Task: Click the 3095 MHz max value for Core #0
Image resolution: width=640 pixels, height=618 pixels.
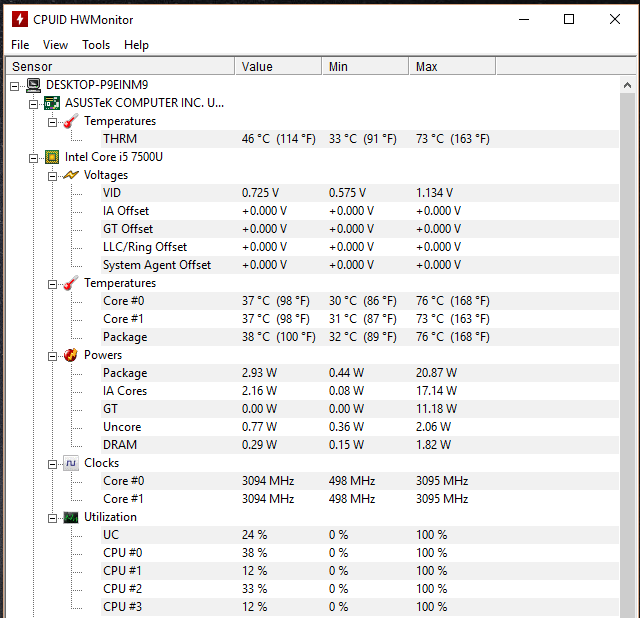Action: tap(442, 481)
